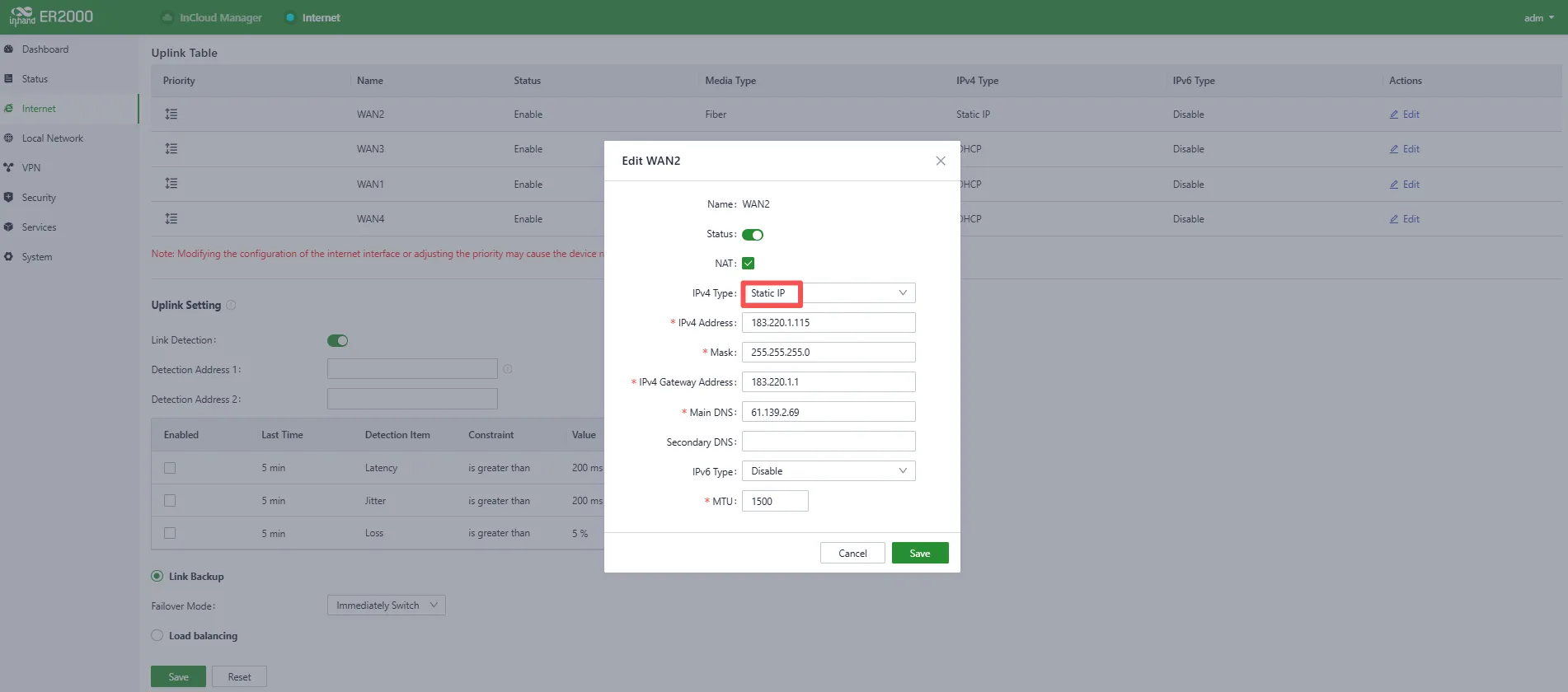The image size is (1568, 692).
Task: Click Edit link for the WAN1 row
Action: point(1405,185)
